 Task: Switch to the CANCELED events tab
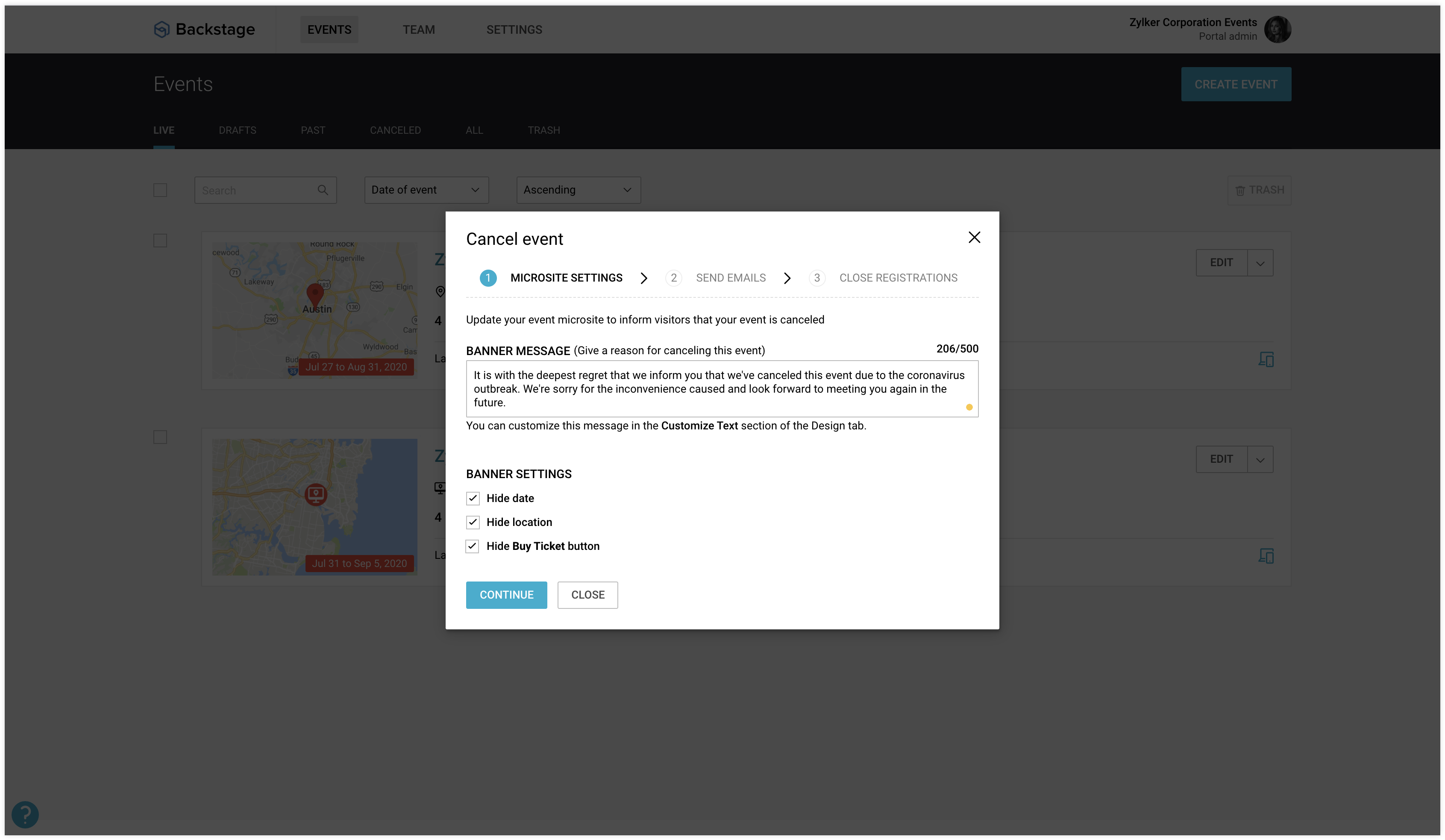coord(395,130)
